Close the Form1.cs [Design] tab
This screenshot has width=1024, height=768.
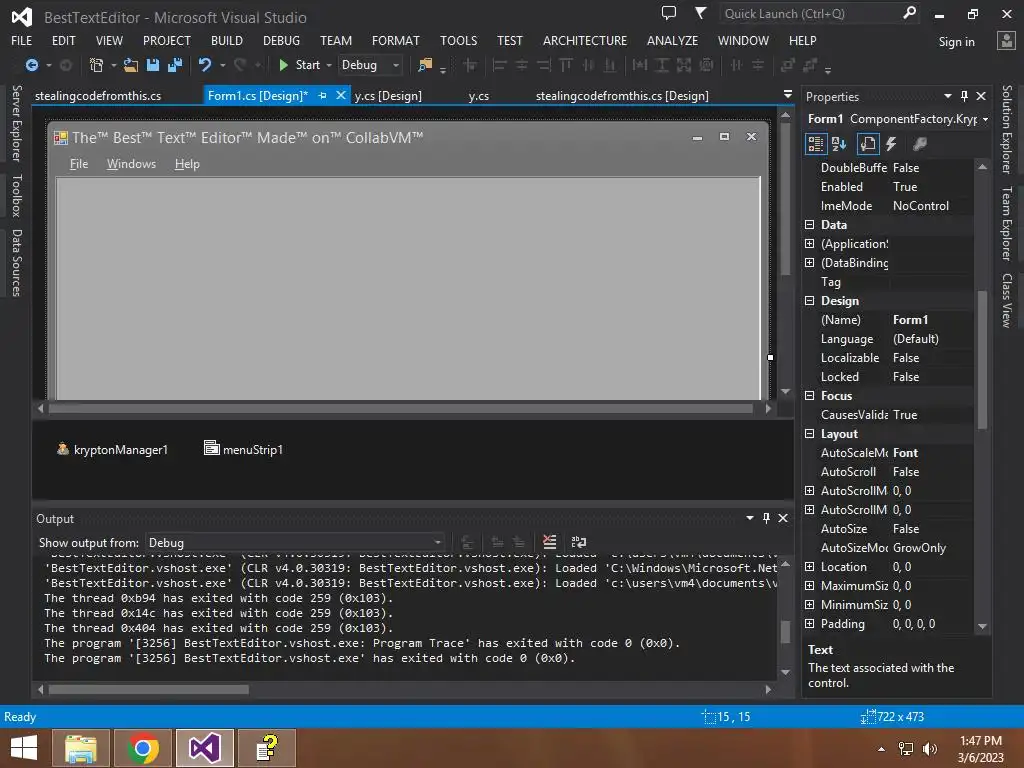[x=340, y=95]
